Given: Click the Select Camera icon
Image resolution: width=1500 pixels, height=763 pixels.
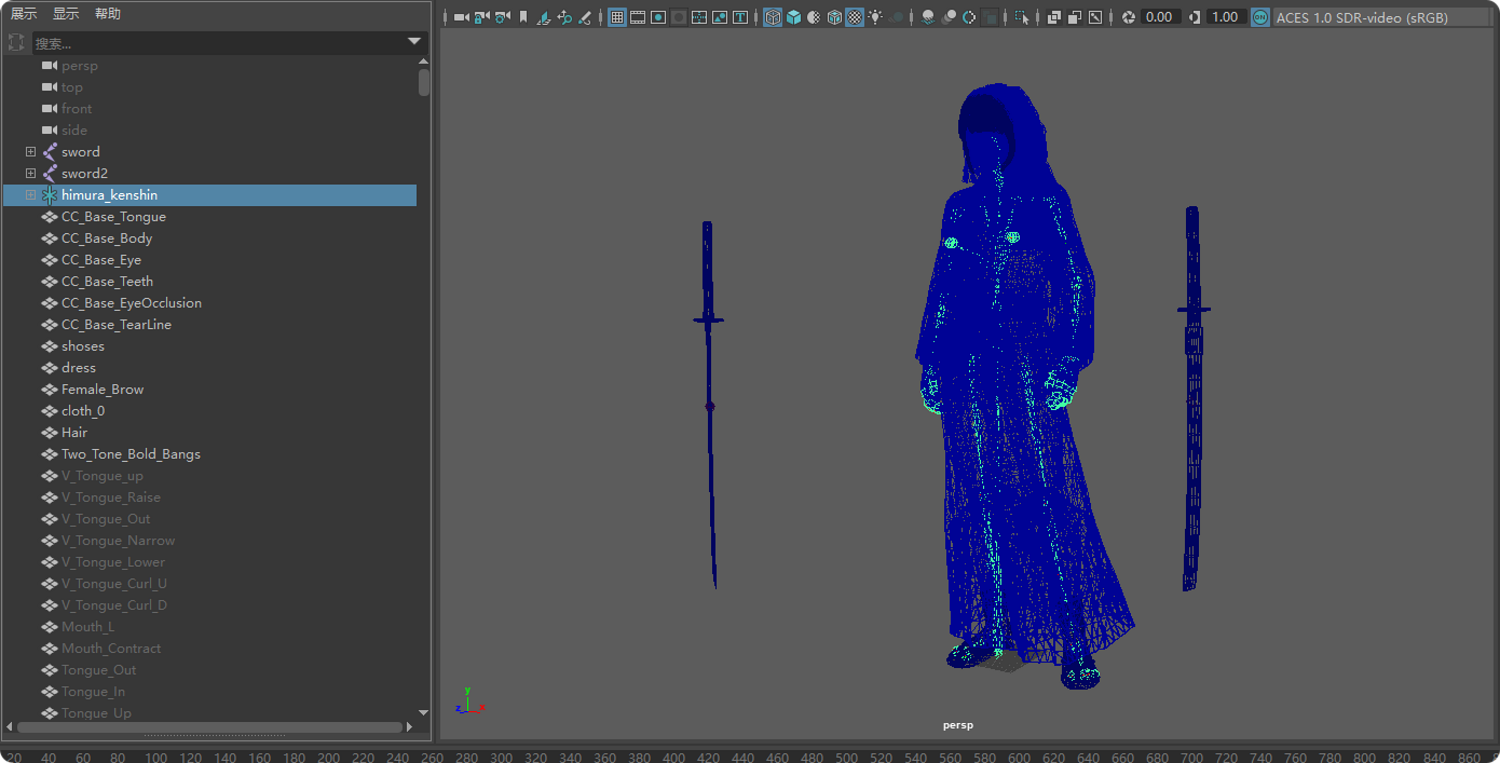Looking at the screenshot, I should [461, 17].
